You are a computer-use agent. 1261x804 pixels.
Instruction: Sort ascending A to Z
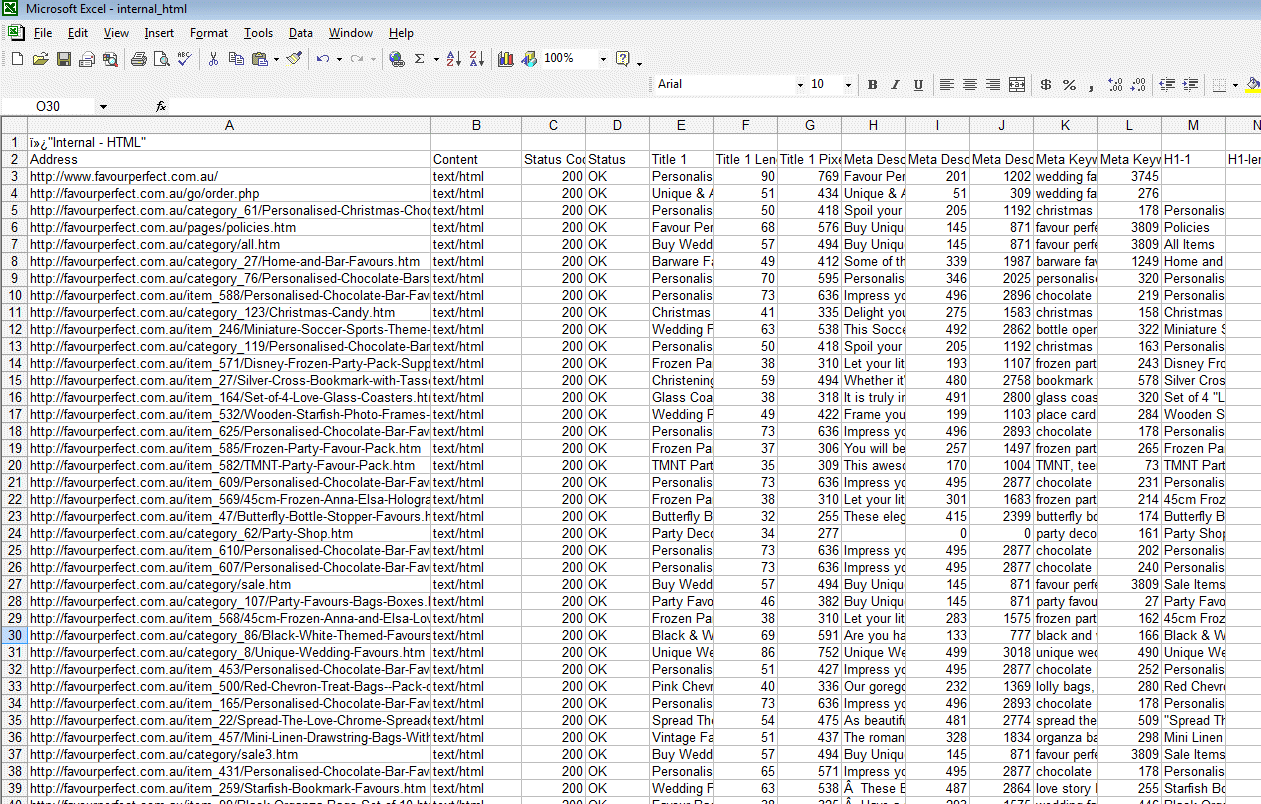pyautogui.click(x=454, y=59)
